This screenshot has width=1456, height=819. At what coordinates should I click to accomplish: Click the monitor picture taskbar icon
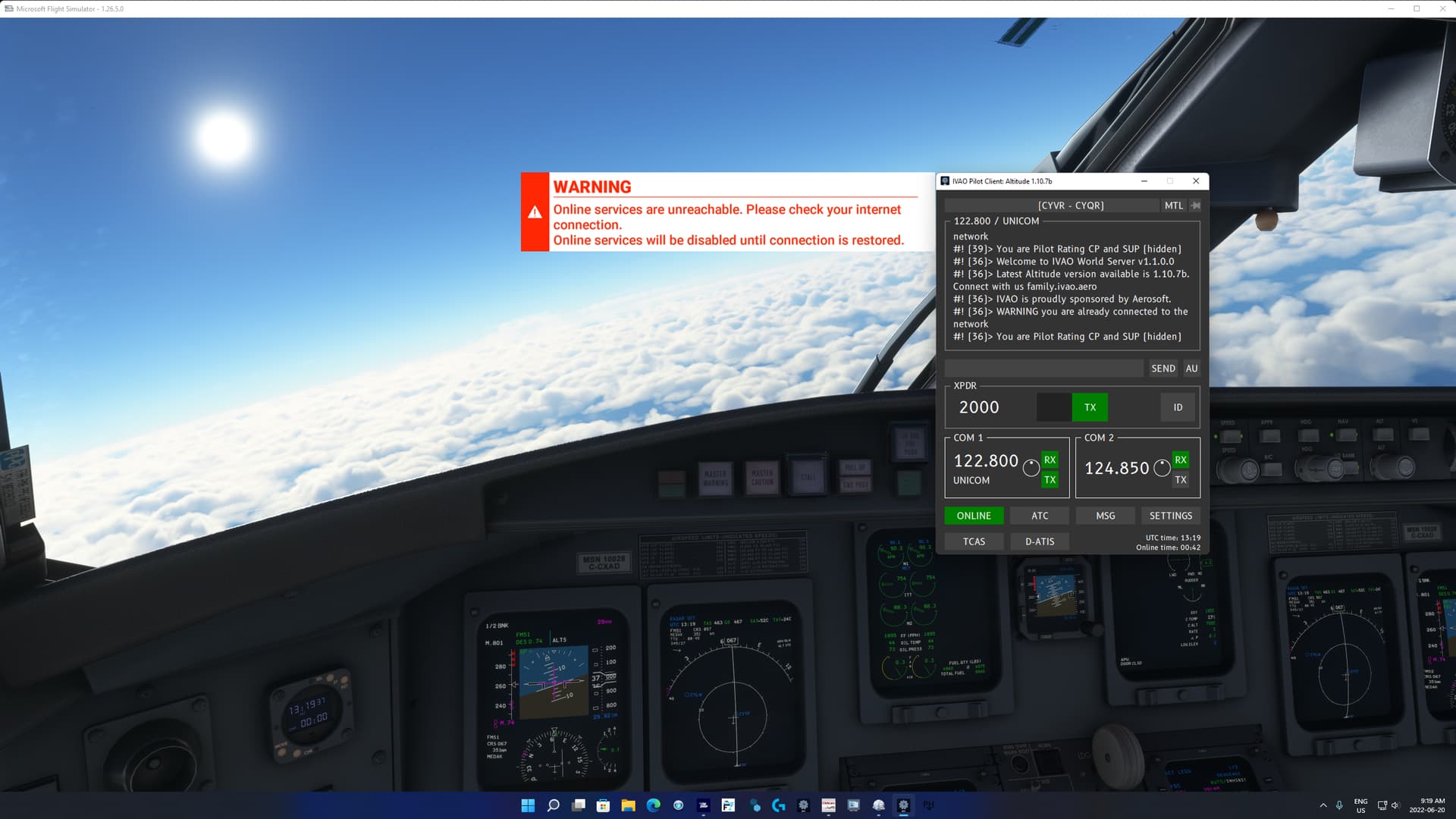point(853,805)
